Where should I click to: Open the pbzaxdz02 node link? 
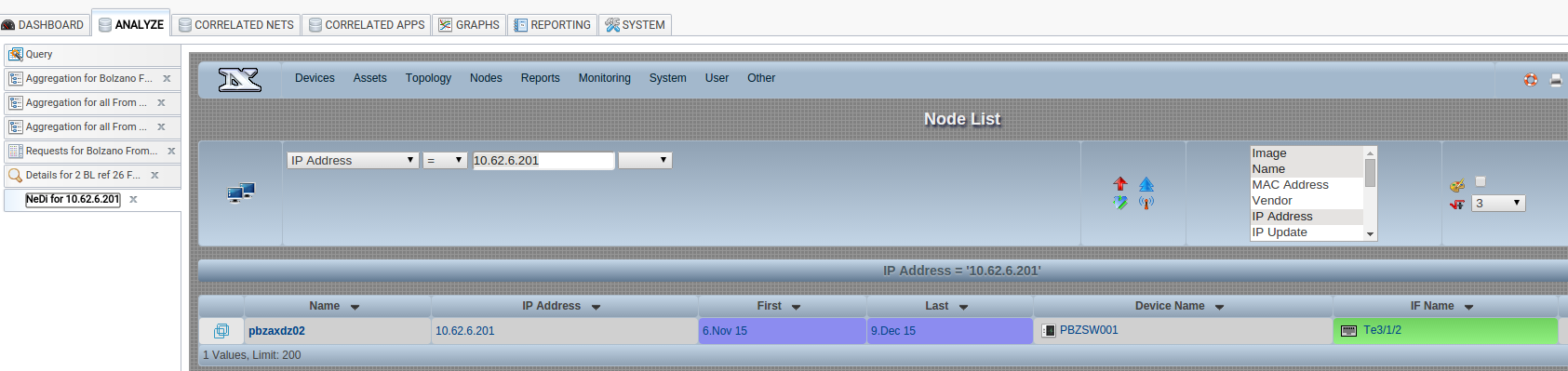[276, 331]
